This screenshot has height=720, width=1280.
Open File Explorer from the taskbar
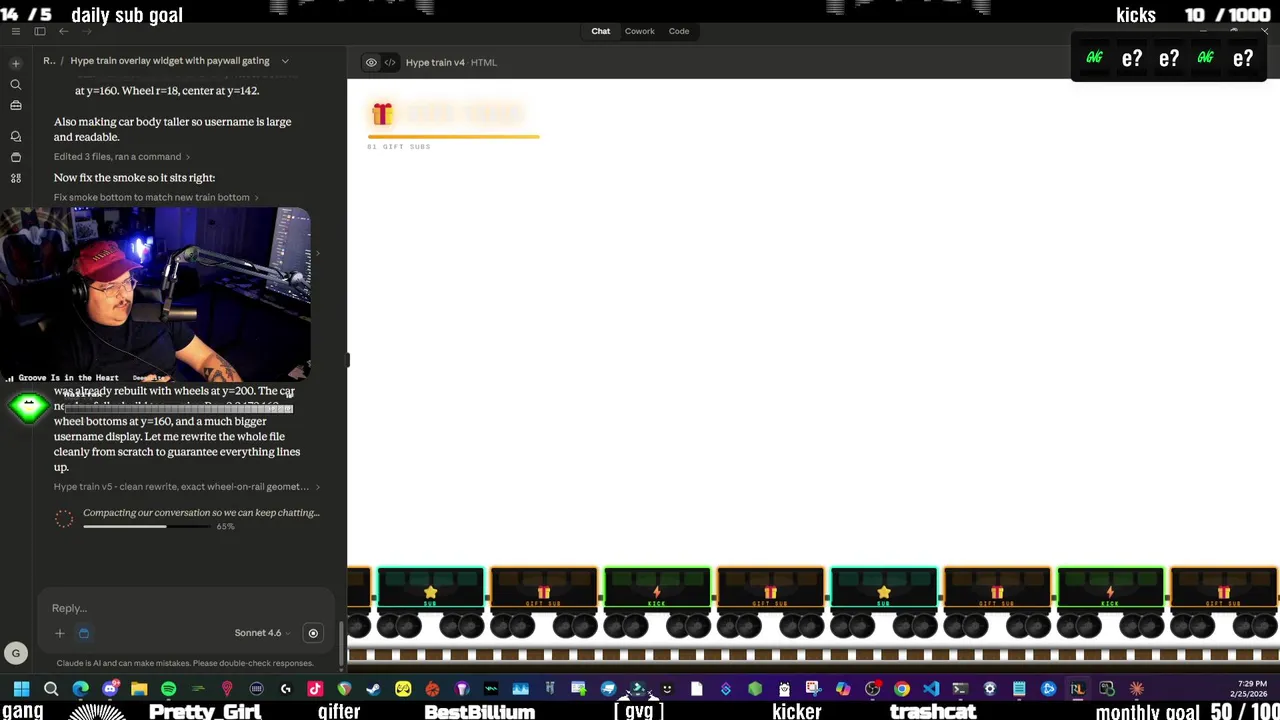(x=139, y=688)
